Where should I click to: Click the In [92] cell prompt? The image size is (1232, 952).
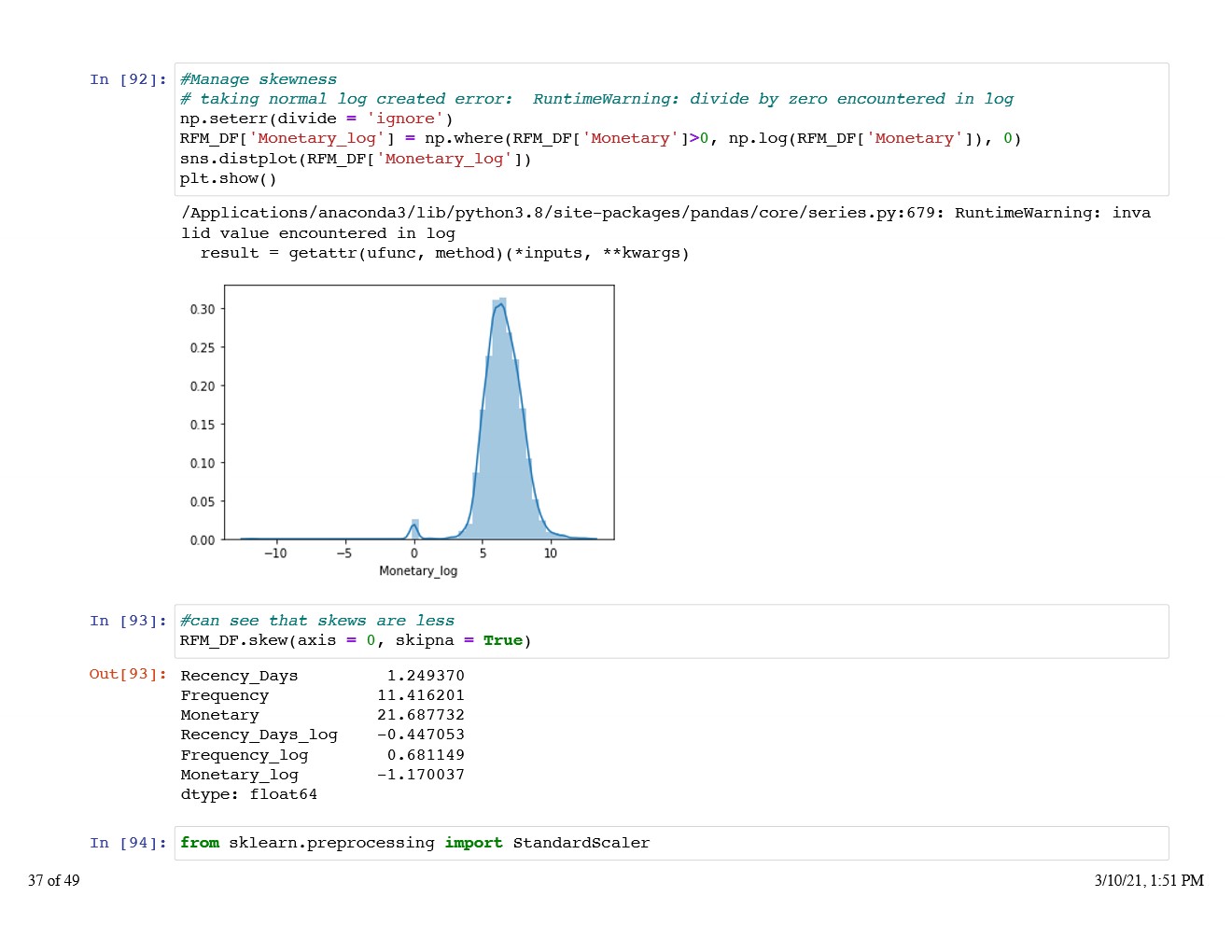click(128, 79)
